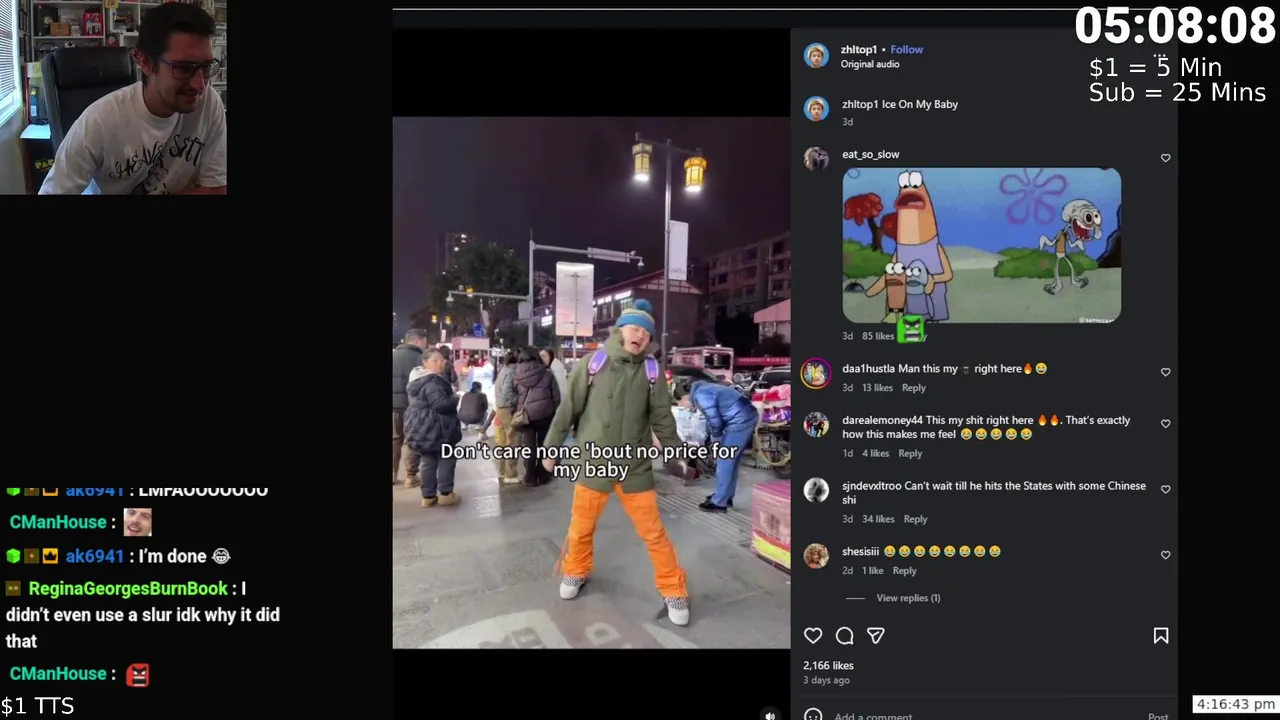View 2,166 likes list
The width and height of the screenshot is (1280, 720).
click(x=828, y=665)
